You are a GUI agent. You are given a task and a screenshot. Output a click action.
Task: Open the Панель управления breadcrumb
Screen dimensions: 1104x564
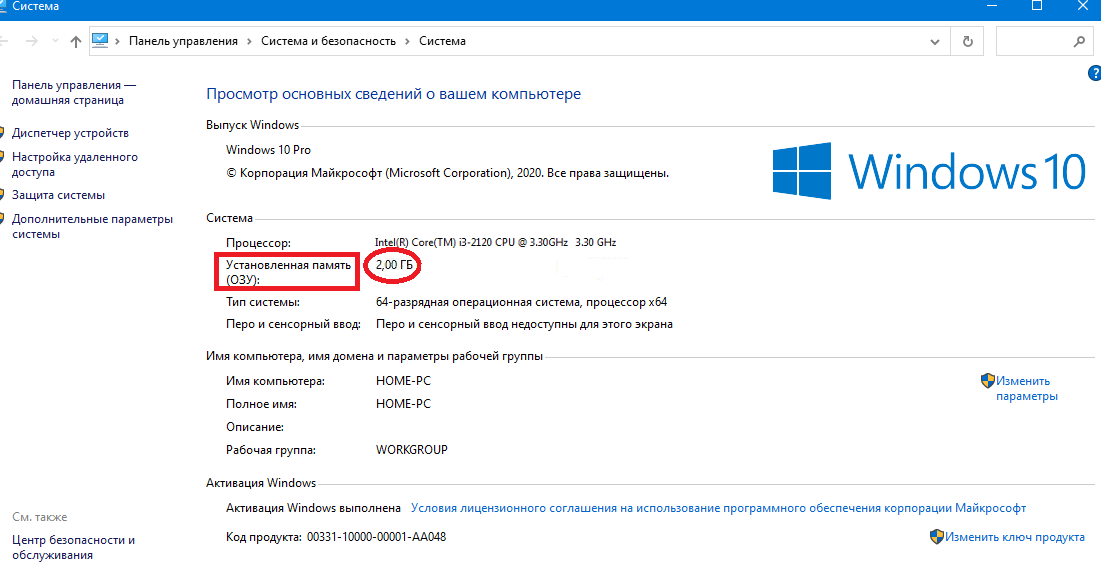(183, 41)
